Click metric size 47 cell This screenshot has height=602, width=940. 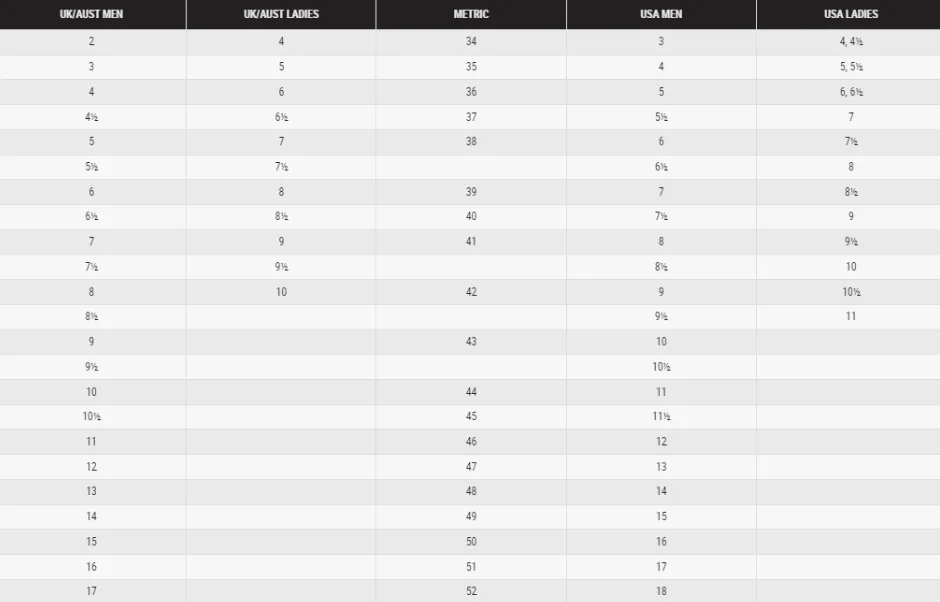(471, 466)
